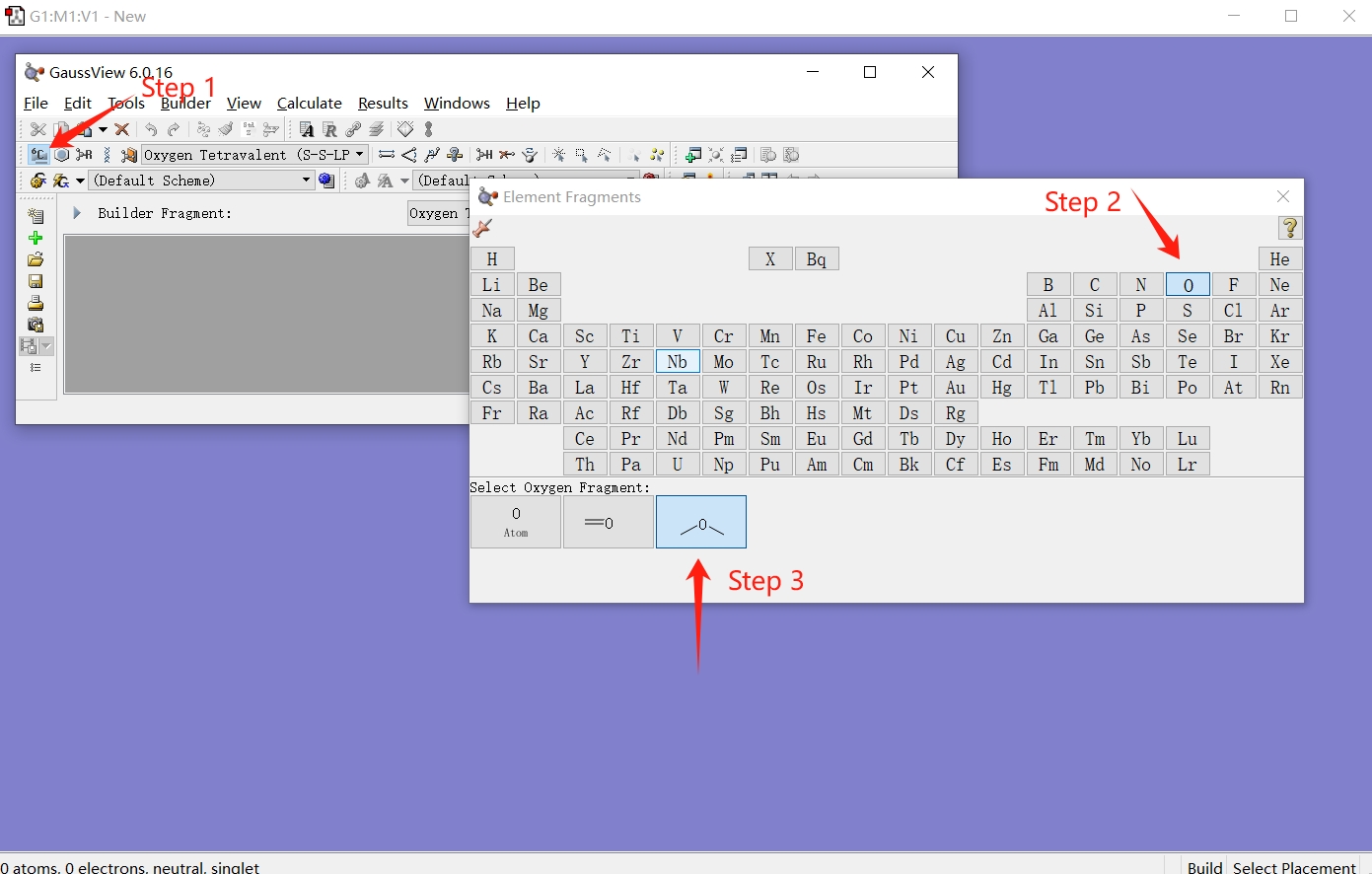1372x874 pixels.
Task: Expand the Builder Fragment disclosure triangle
Action: pyautogui.click(x=77, y=213)
